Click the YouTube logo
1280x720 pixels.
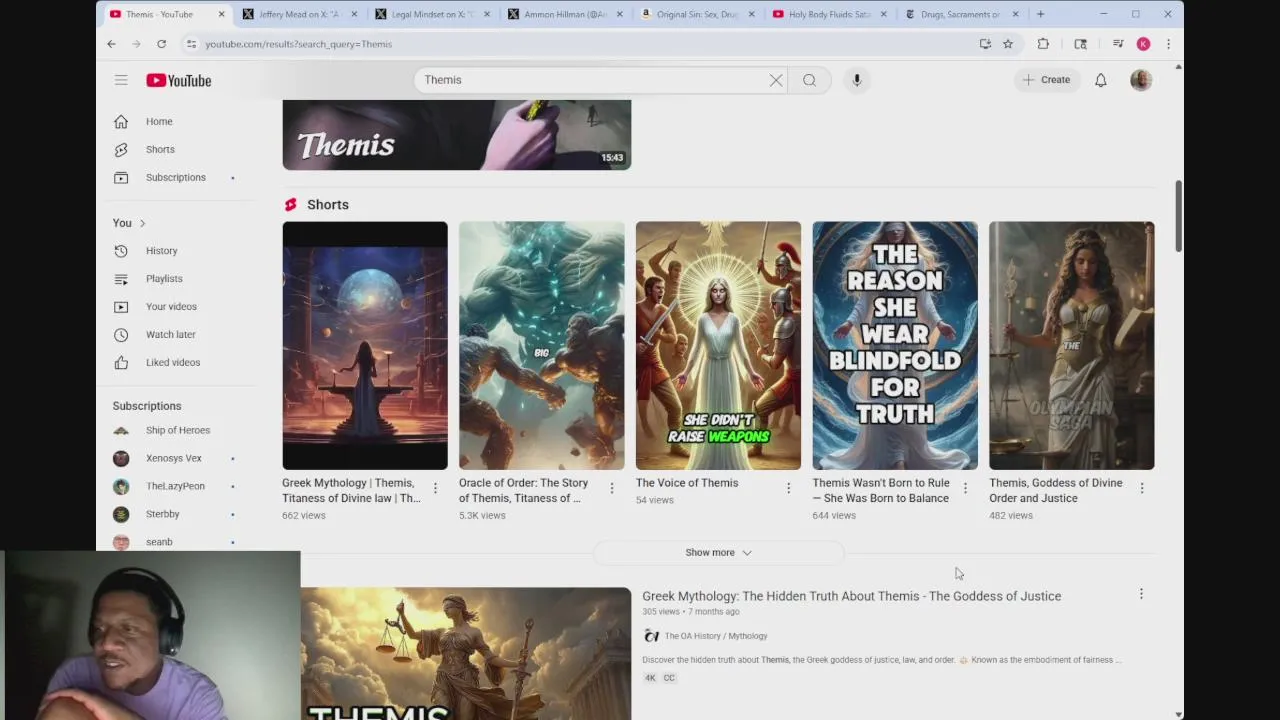coord(179,80)
